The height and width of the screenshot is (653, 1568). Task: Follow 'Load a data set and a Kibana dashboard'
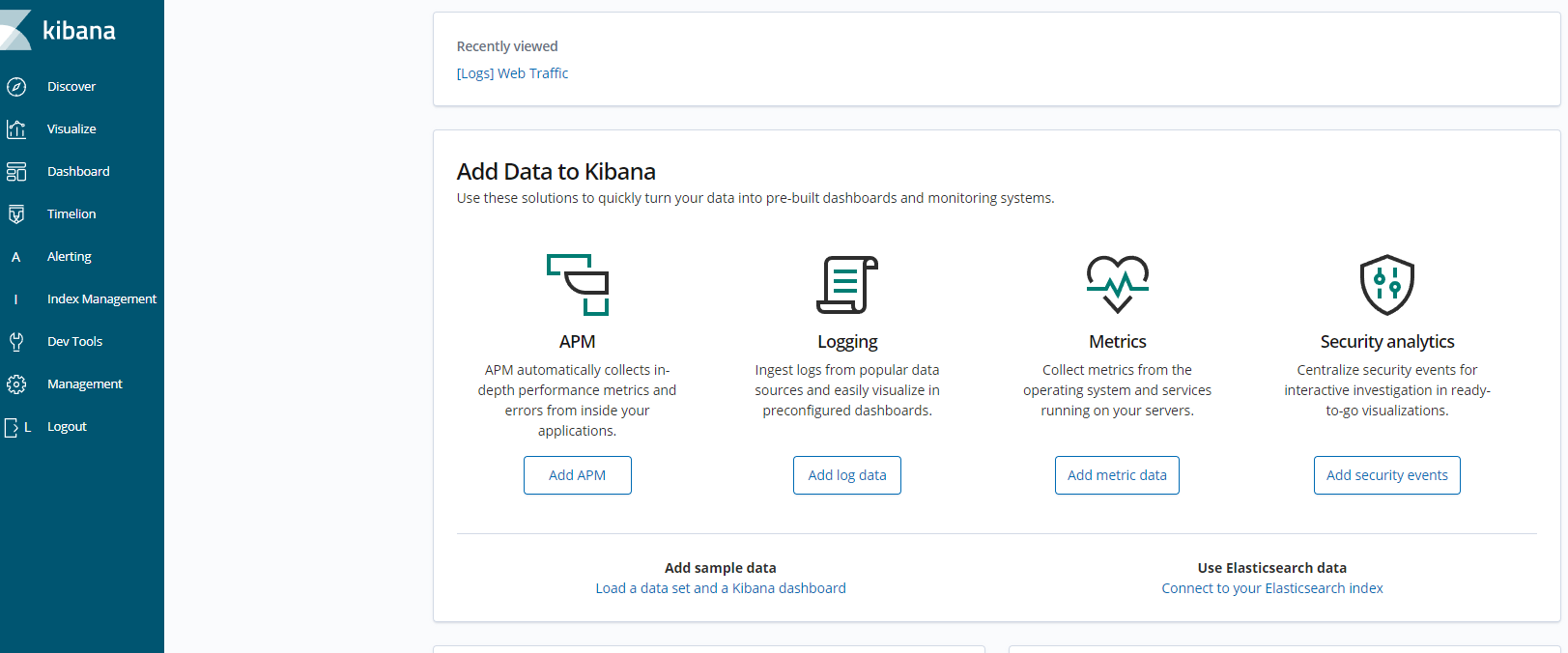[x=721, y=588]
